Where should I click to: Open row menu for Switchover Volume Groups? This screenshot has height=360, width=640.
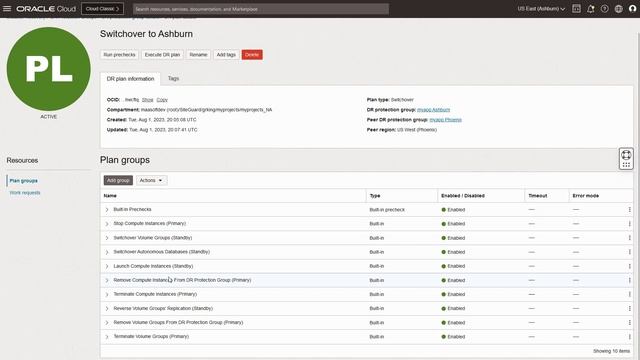[x=629, y=238]
